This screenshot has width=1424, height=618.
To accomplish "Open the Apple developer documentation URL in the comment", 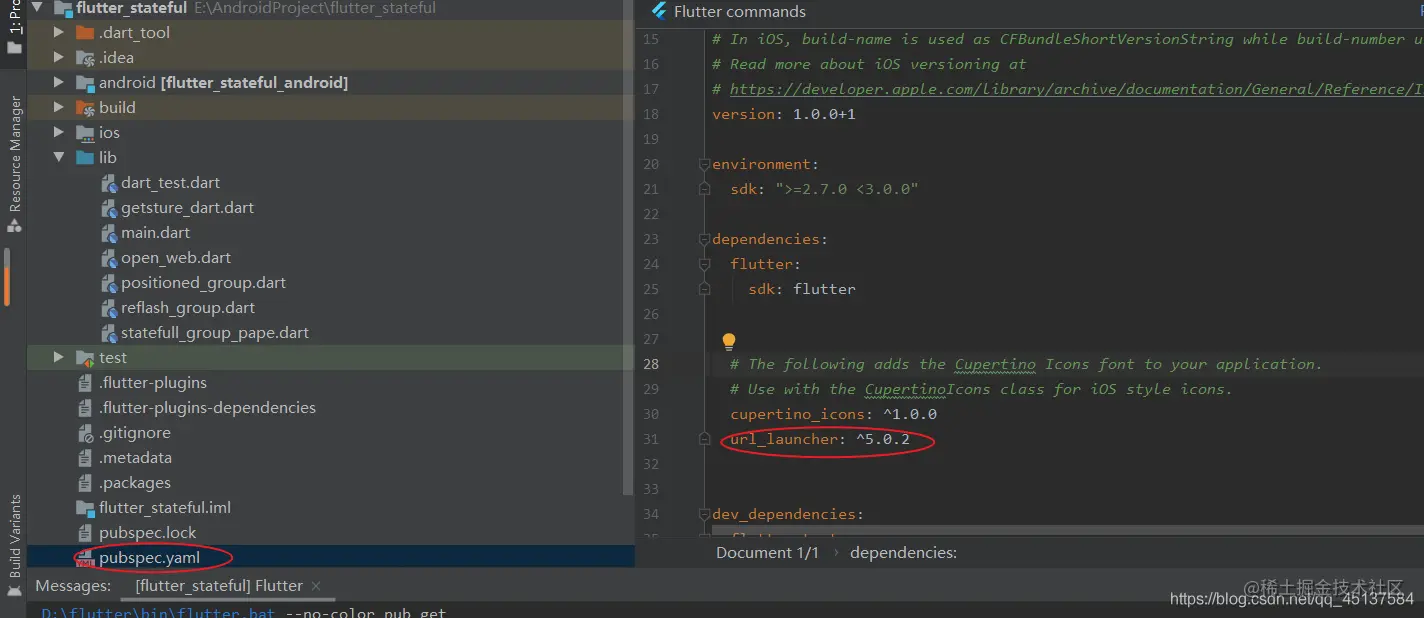I will point(1076,89).
